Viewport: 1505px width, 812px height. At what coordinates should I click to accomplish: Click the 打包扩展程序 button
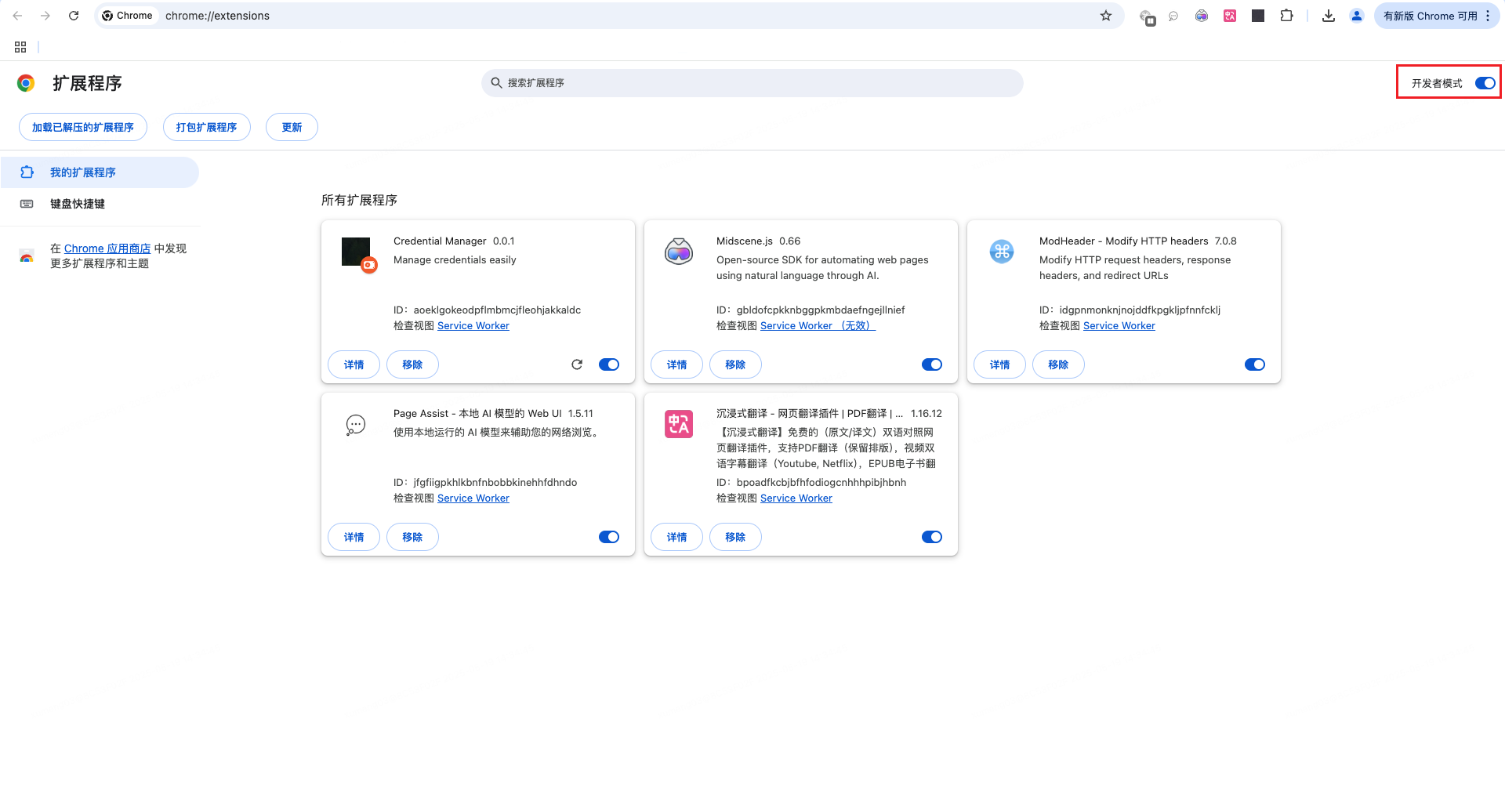207,127
